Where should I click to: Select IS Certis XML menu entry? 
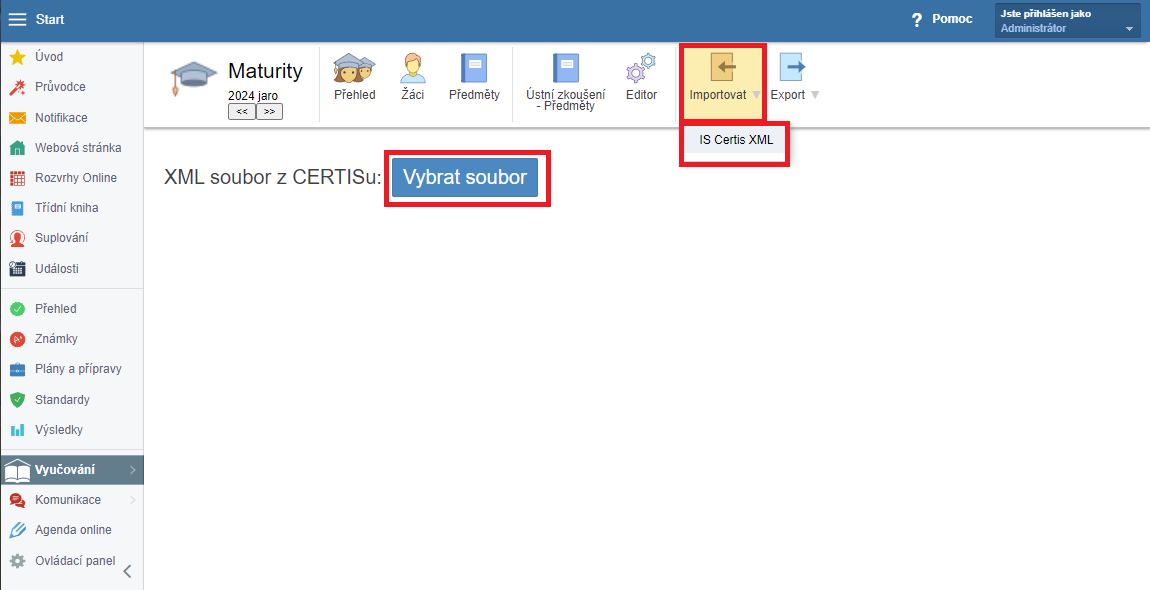pos(736,139)
